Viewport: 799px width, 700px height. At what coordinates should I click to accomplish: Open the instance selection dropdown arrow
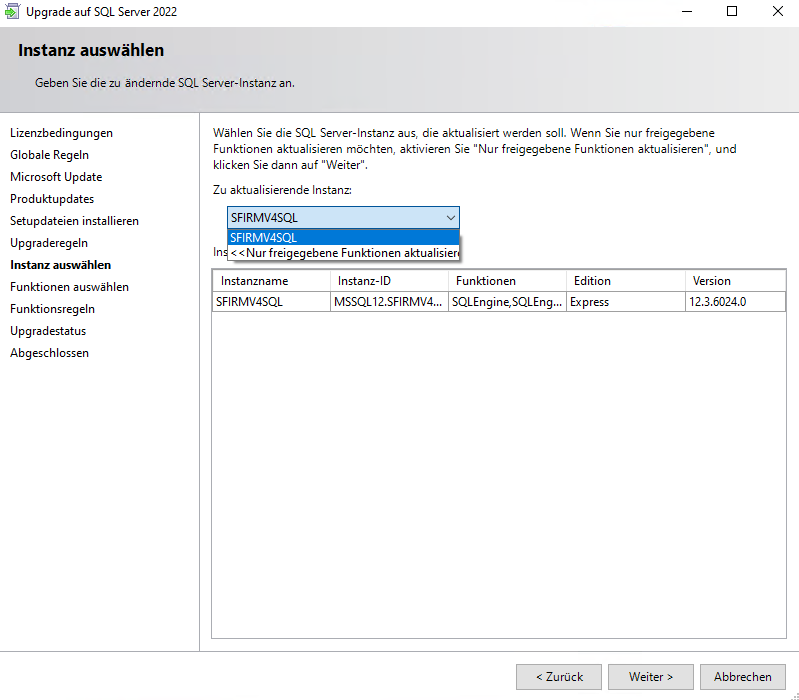pyautogui.click(x=450, y=218)
